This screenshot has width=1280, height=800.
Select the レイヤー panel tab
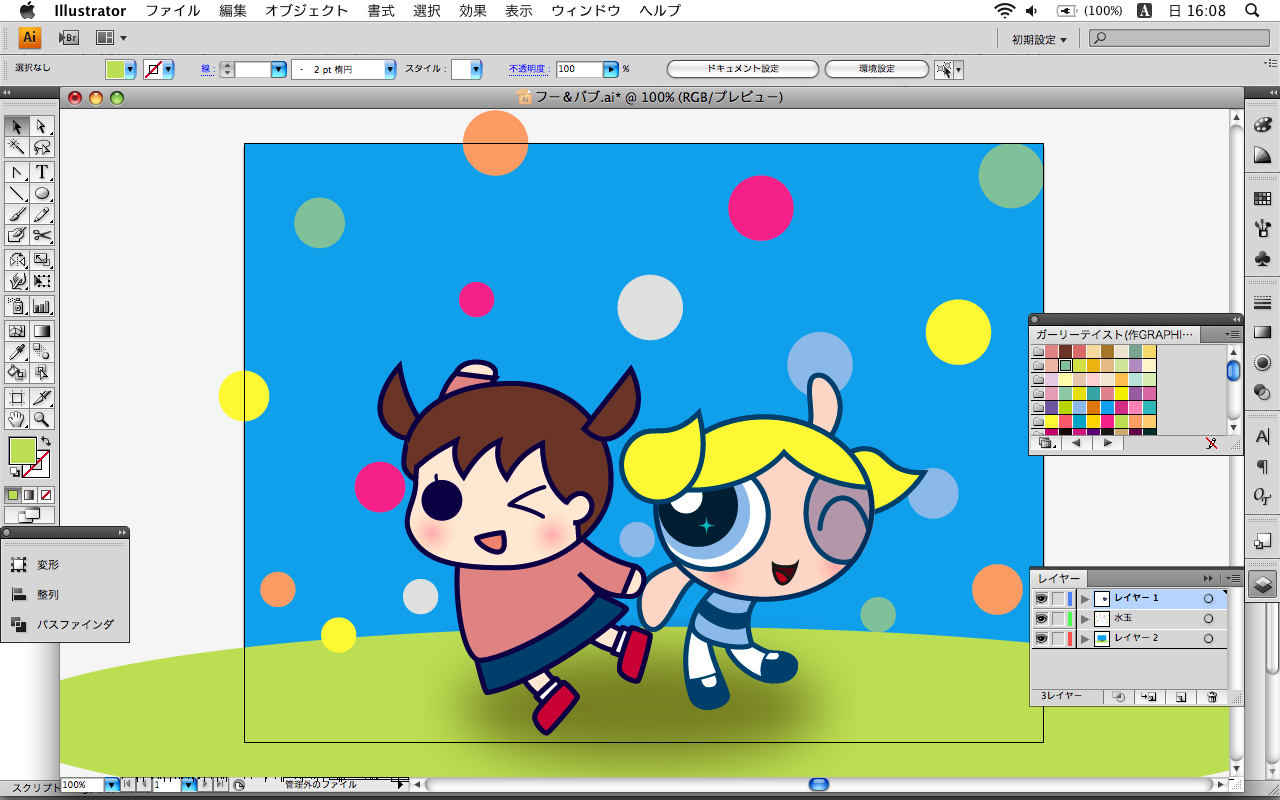1059,578
